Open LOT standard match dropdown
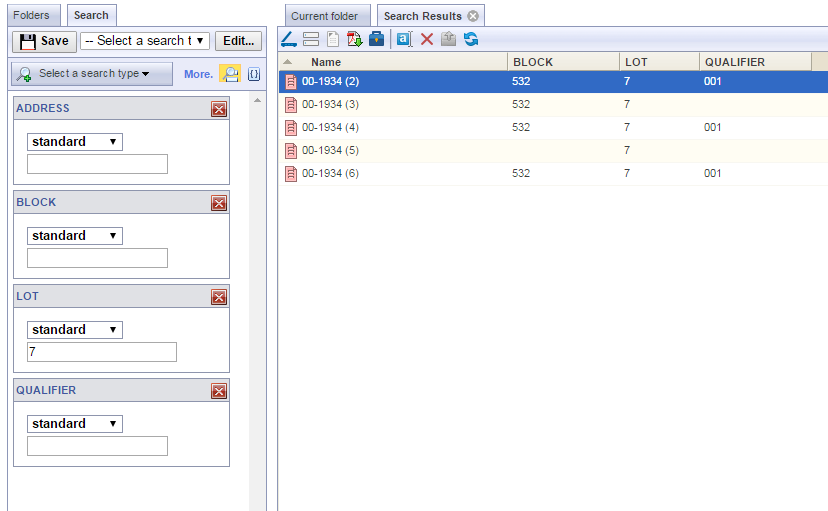The width and height of the screenshot is (828, 511). 74,330
